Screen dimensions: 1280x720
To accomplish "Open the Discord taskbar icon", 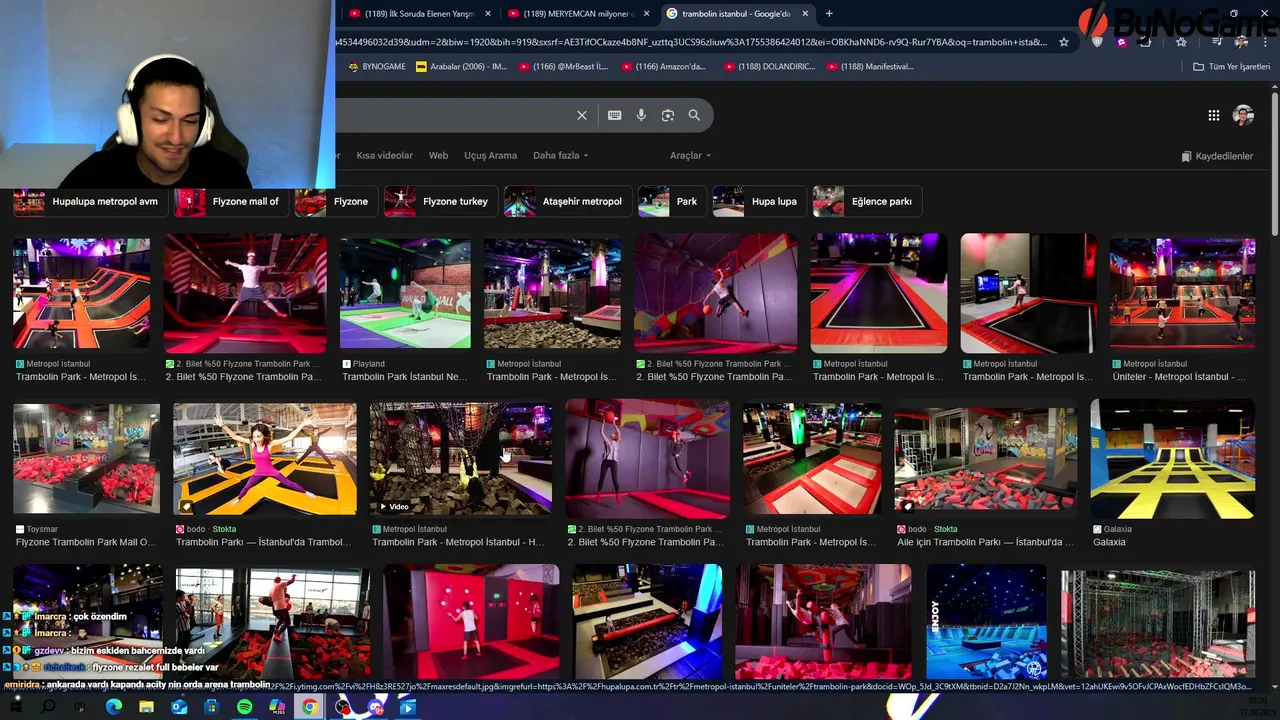I will 375,707.
